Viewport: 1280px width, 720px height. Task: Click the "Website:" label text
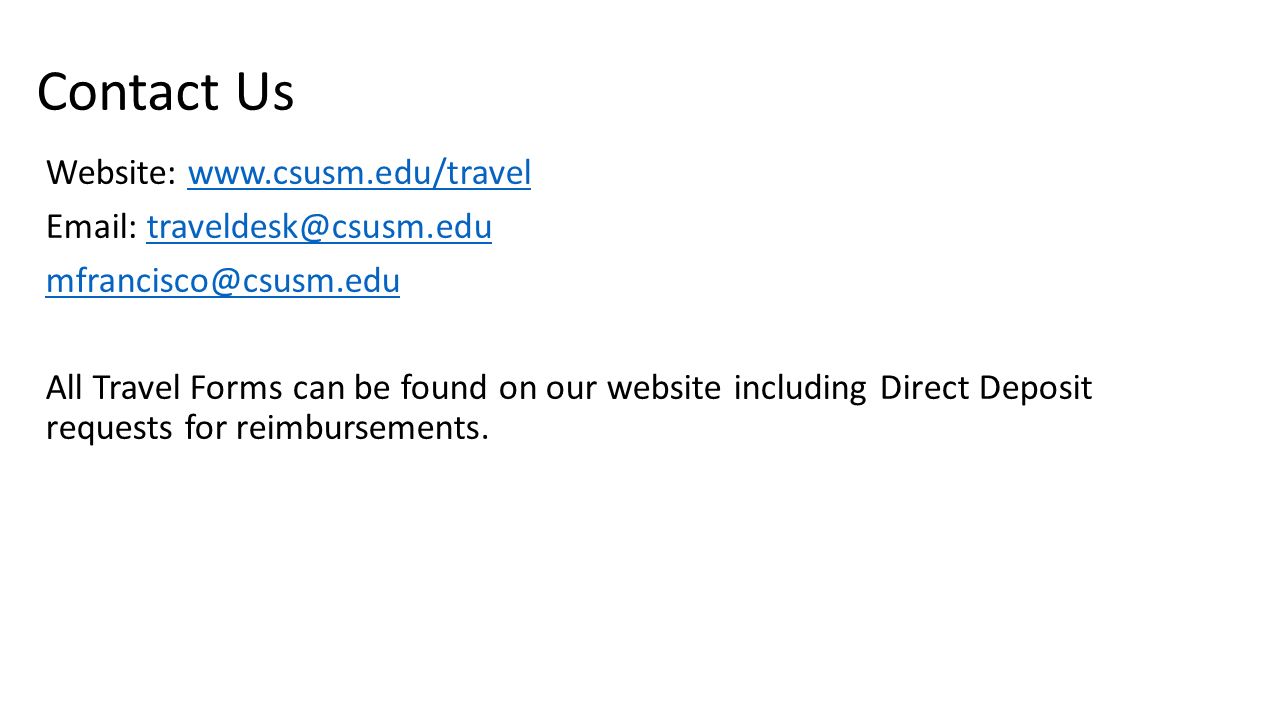112,174
